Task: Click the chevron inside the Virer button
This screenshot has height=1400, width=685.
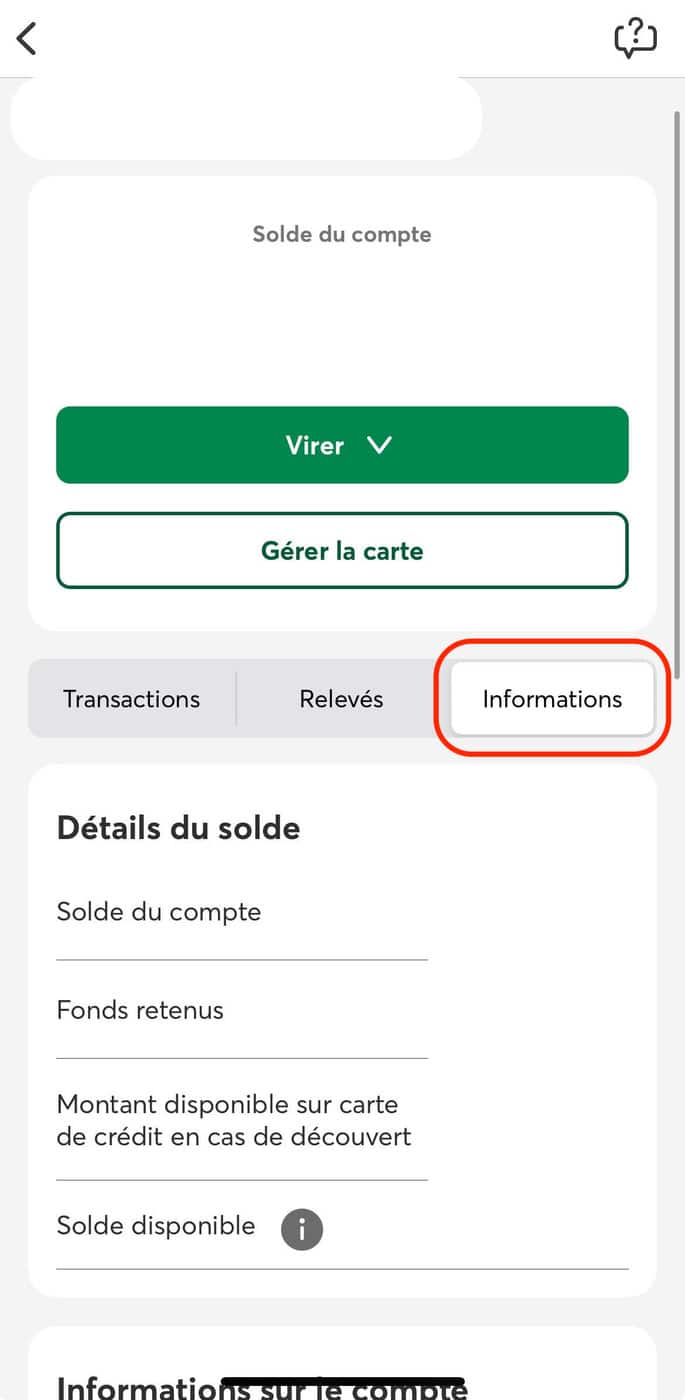Action: pos(380,445)
